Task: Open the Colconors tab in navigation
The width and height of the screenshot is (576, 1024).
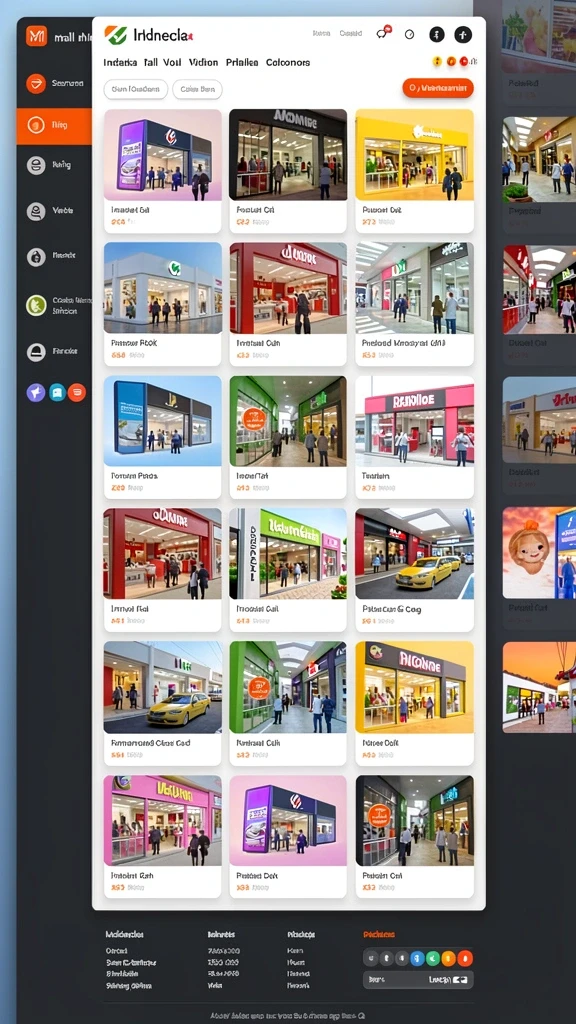Action: pos(288,63)
